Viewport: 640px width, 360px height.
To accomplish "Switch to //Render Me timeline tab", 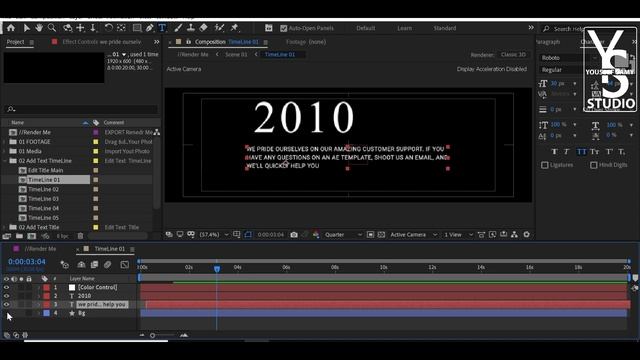I will pos(40,249).
